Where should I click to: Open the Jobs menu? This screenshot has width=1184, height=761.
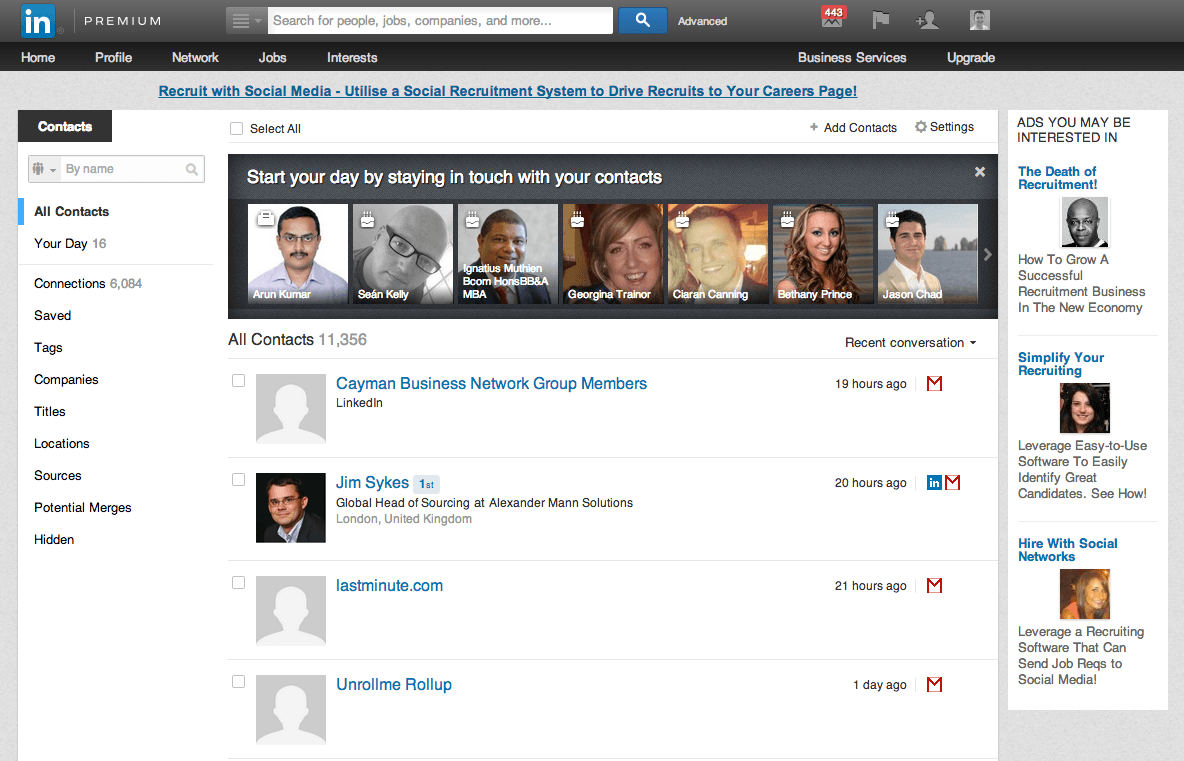click(272, 57)
